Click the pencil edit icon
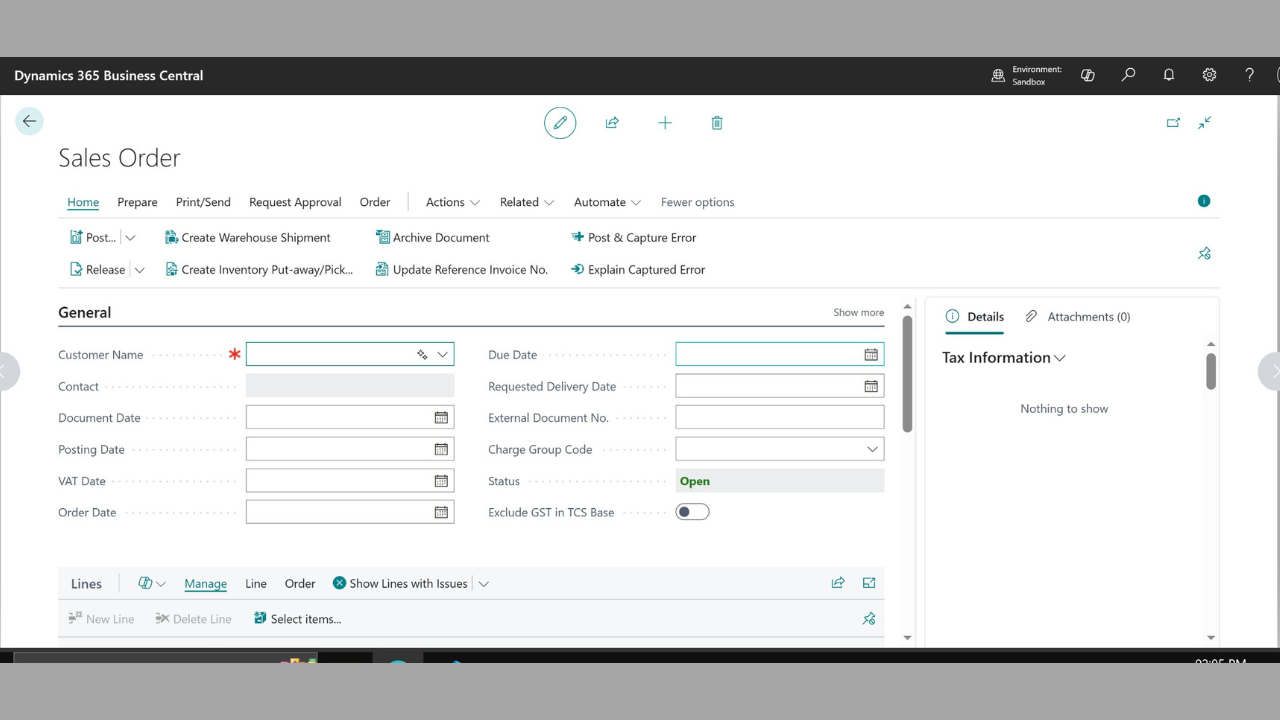Screen dimensions: 1280x720 (560, 123)
